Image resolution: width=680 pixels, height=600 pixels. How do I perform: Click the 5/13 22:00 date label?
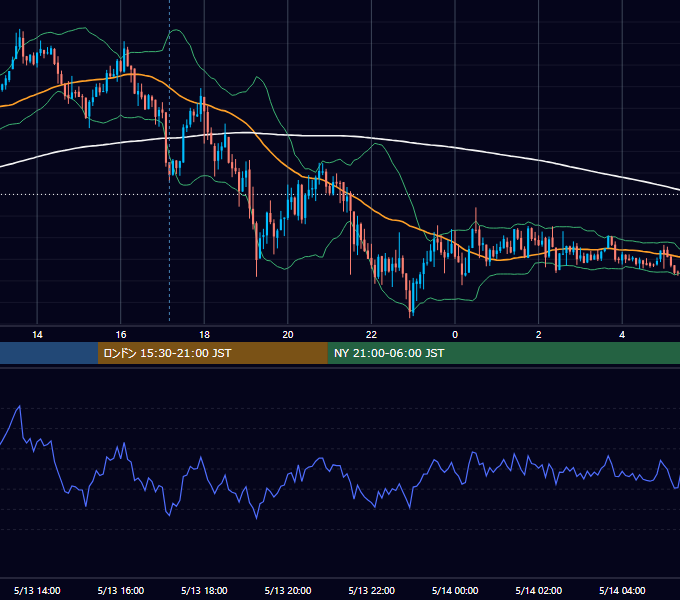pyautogui.click(x=372, y=590)
